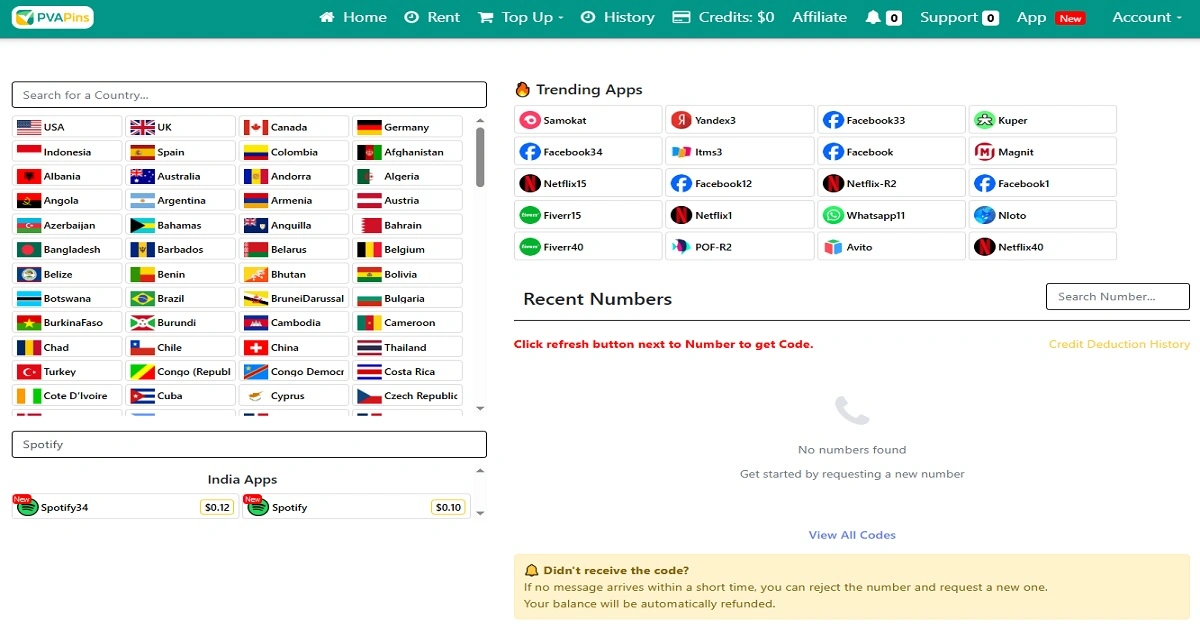1200x630 pixels.
Task: Open the Affiliate page
Action: 819,17
